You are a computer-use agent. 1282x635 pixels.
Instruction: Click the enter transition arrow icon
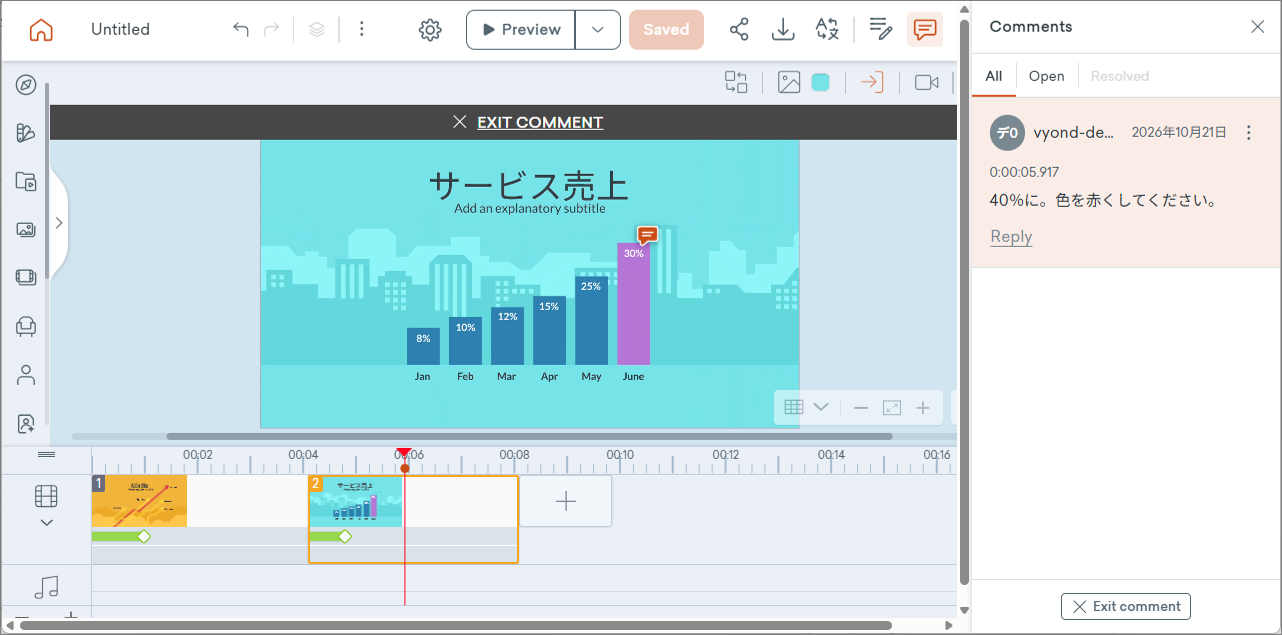click(x=872, y=82)
